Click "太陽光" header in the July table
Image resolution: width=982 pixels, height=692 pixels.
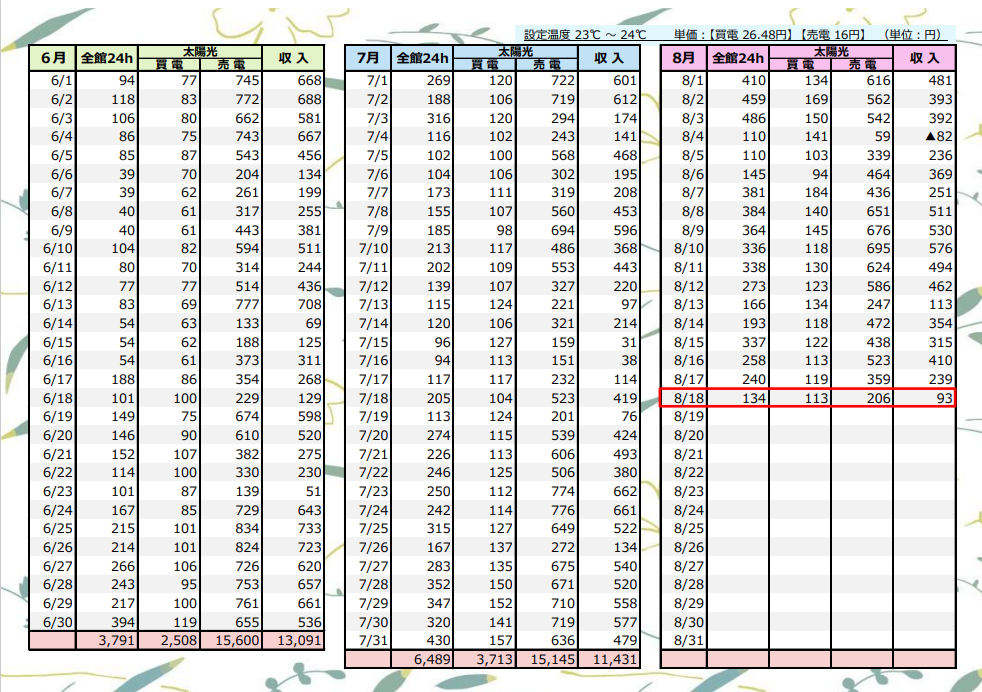coord(515,51)
